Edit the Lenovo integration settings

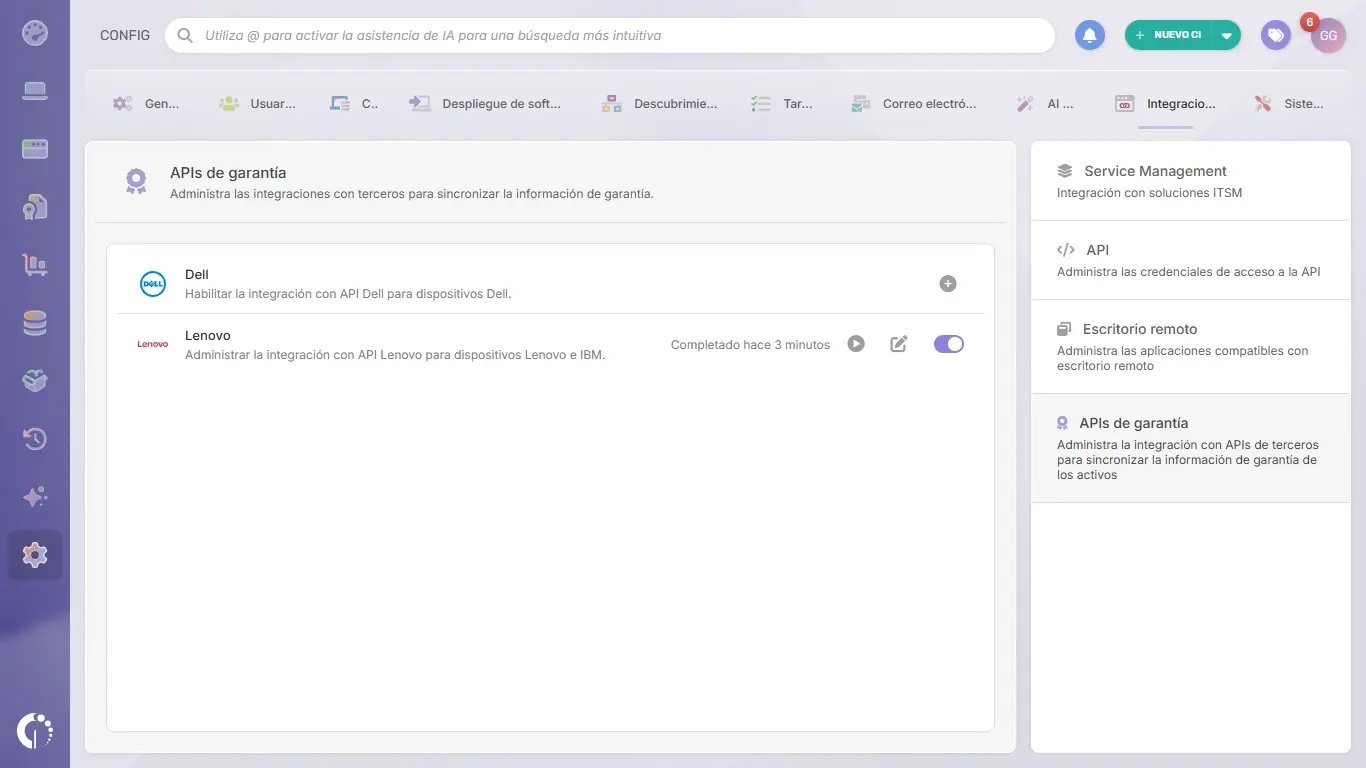899,344
